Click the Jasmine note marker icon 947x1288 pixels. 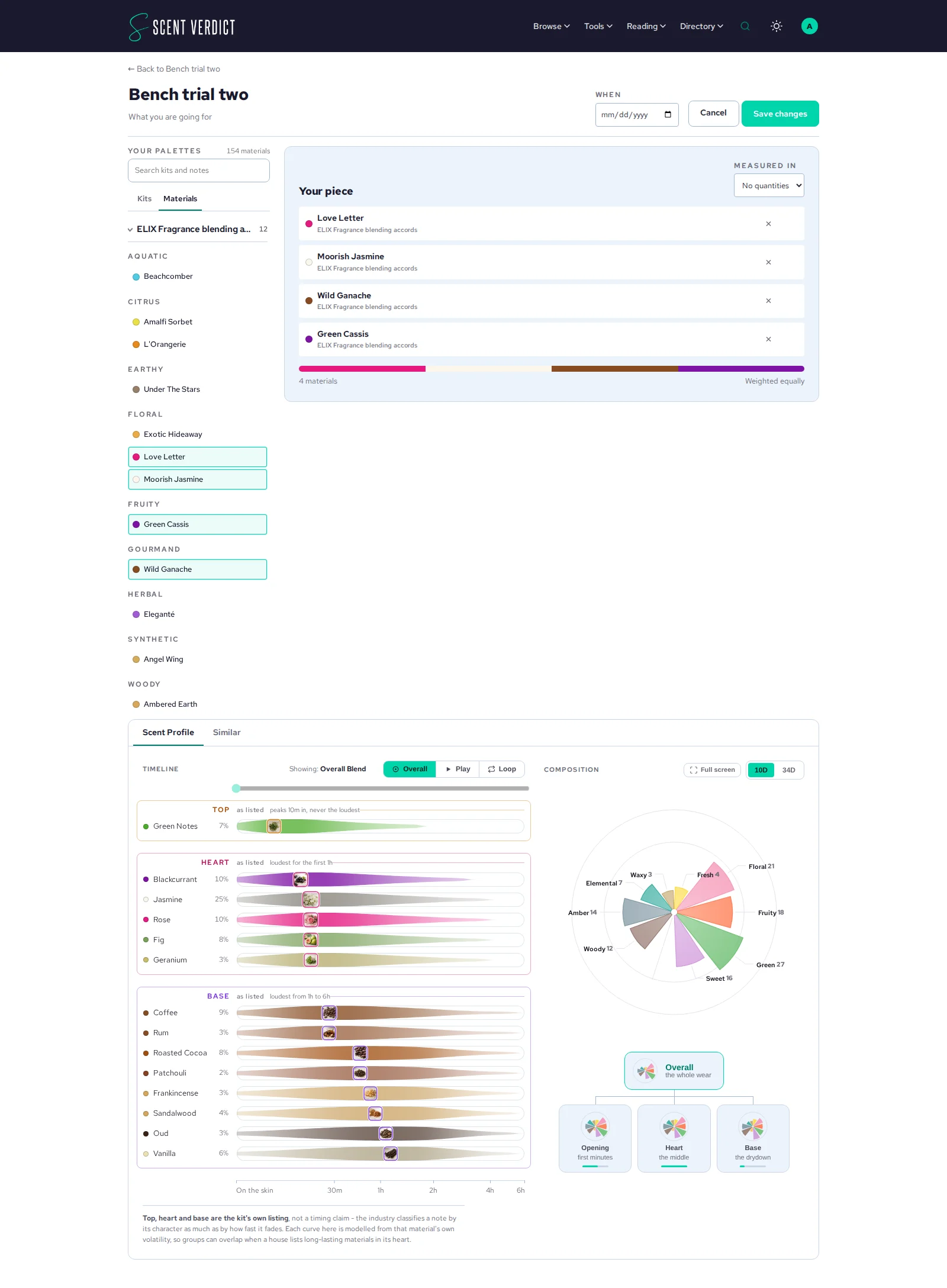pos(310,900)
